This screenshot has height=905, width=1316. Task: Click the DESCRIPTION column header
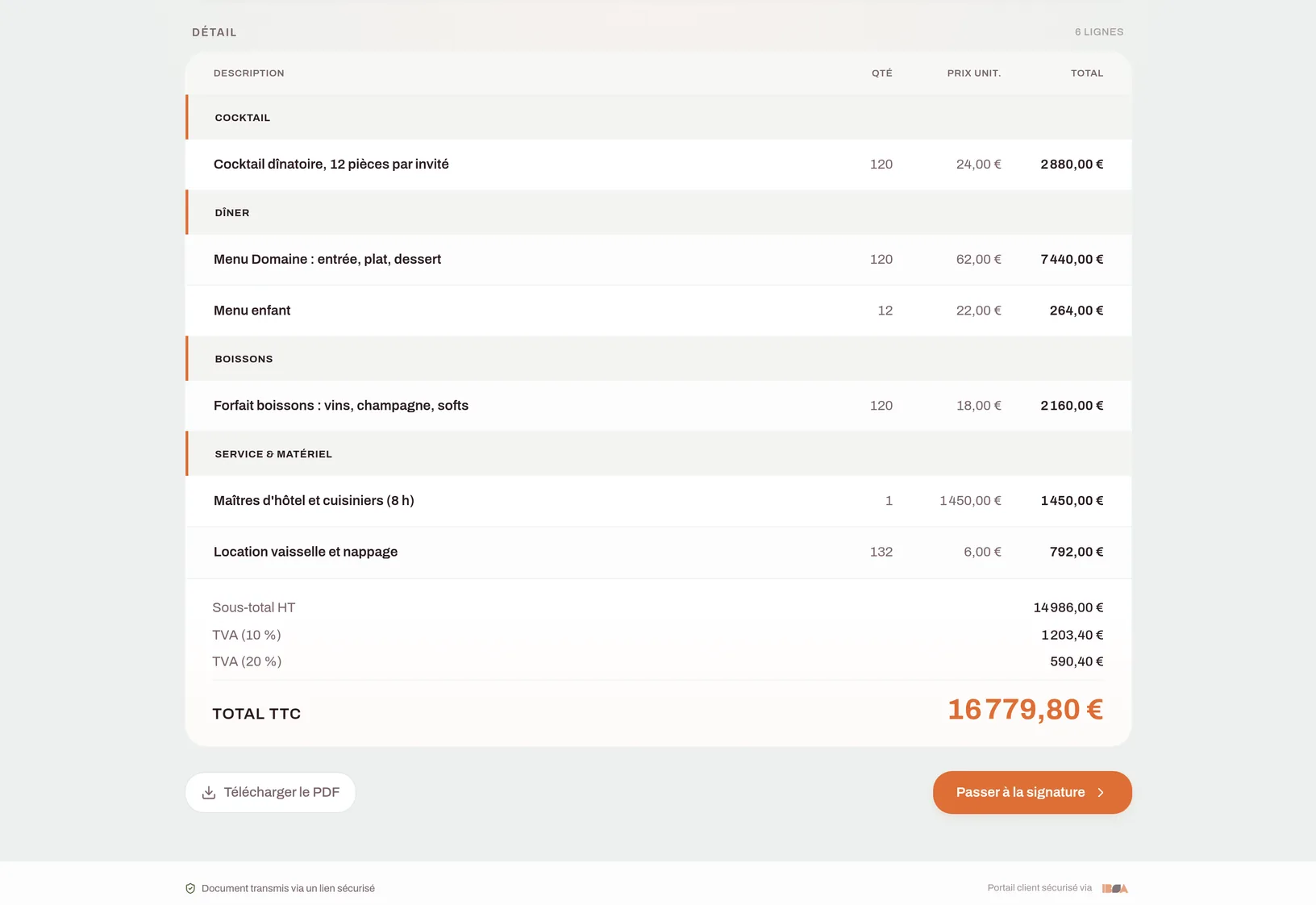point(249,73)
